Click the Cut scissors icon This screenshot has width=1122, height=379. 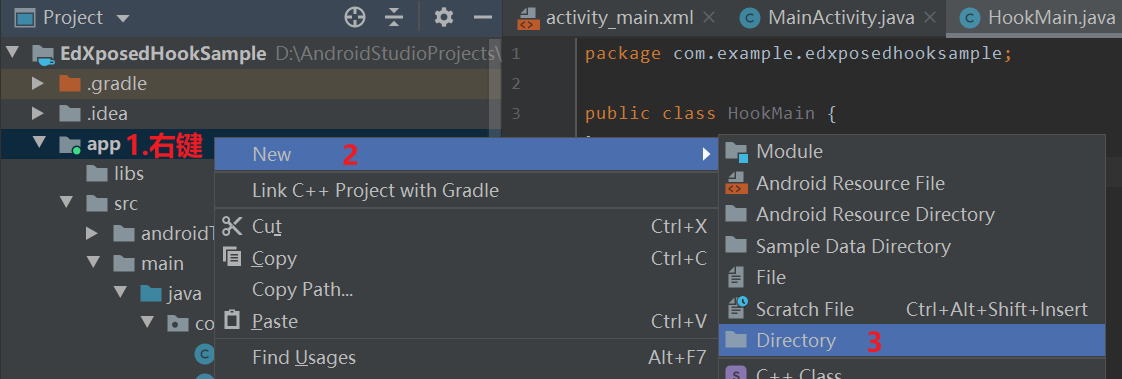click(233, 227)
